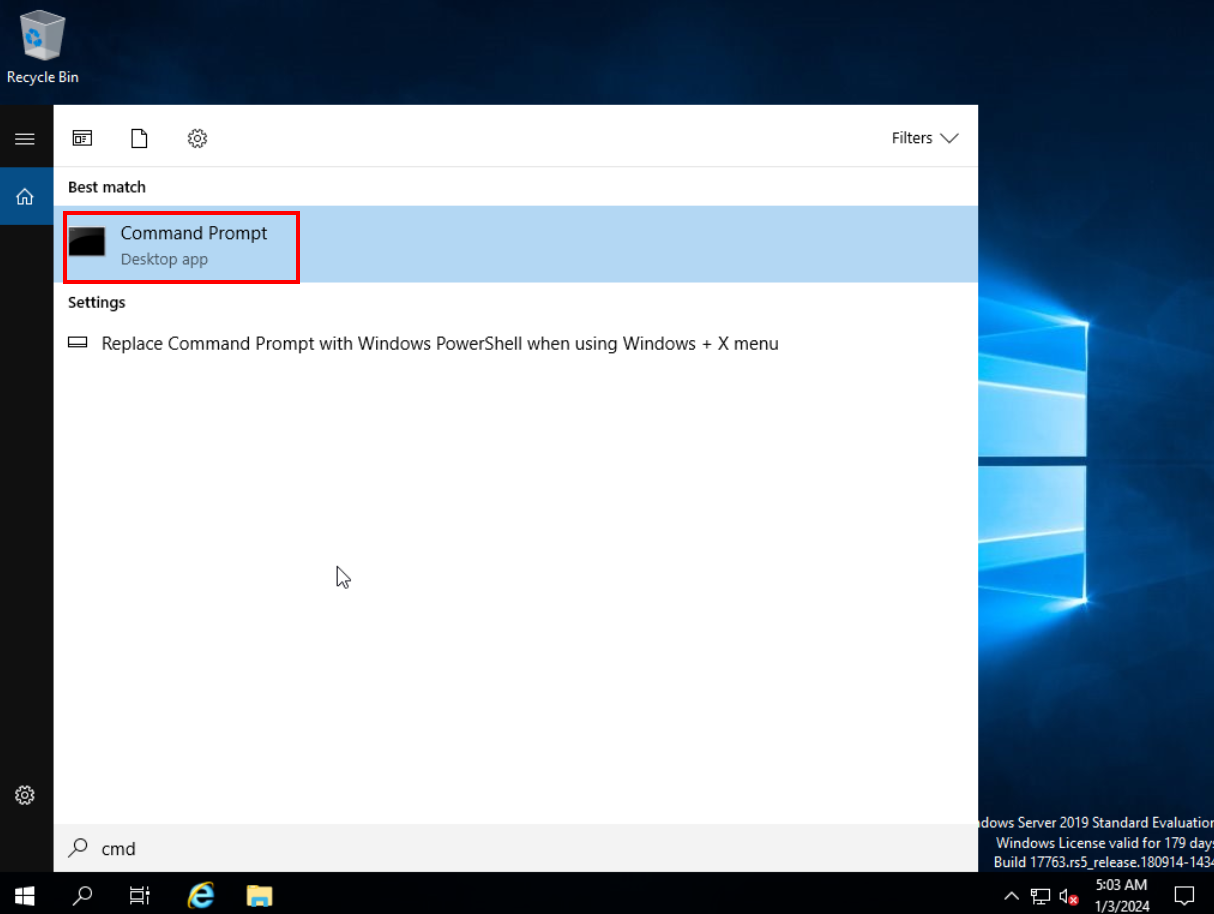Show hidden icons in system tray
This screenshot has width=1214, height=914.
(x=1011, y=895)
